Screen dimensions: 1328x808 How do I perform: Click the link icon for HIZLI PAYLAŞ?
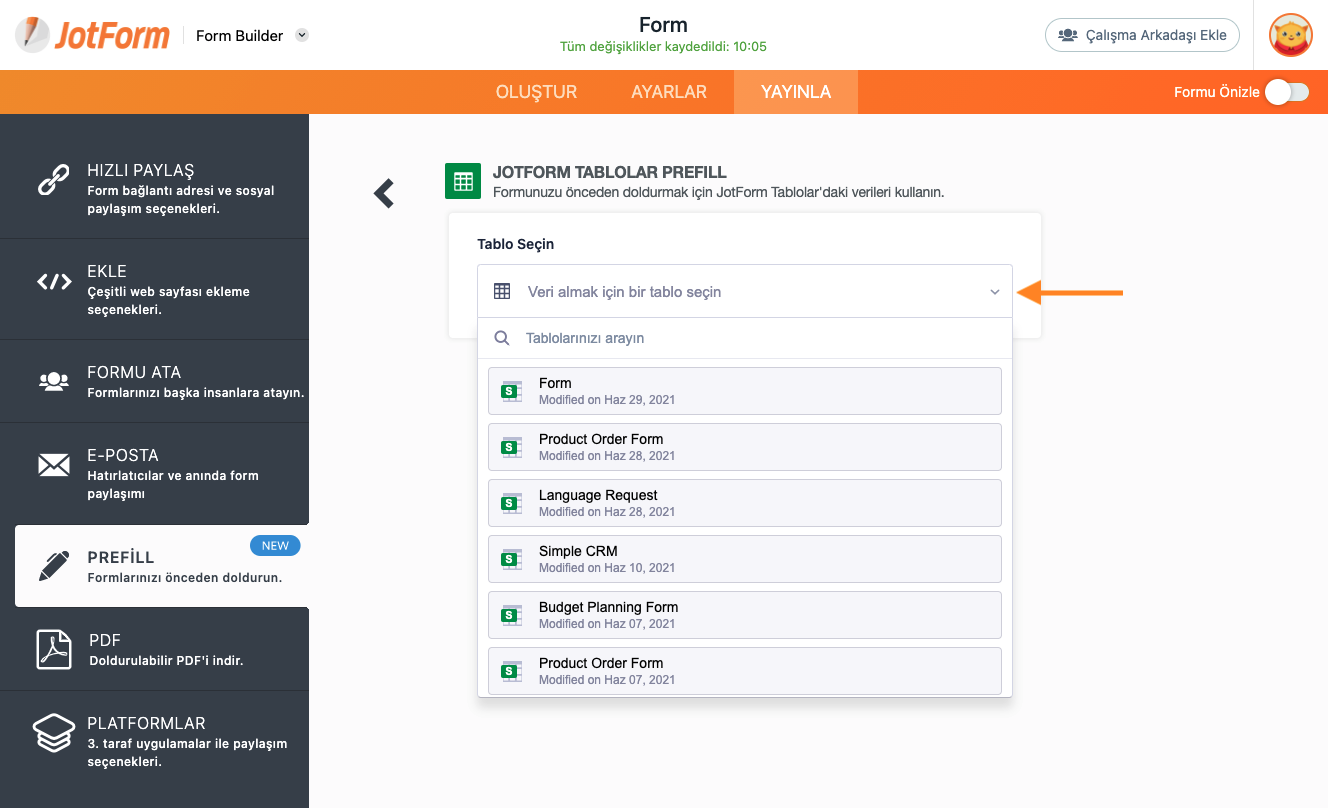pos(53,181)
